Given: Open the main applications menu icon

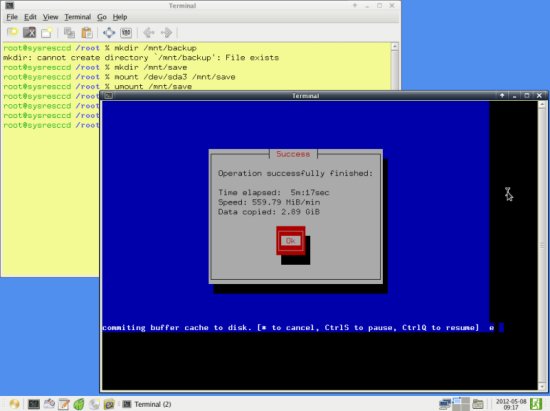Looking at the screenshot, I should click(x=14, y=404).
